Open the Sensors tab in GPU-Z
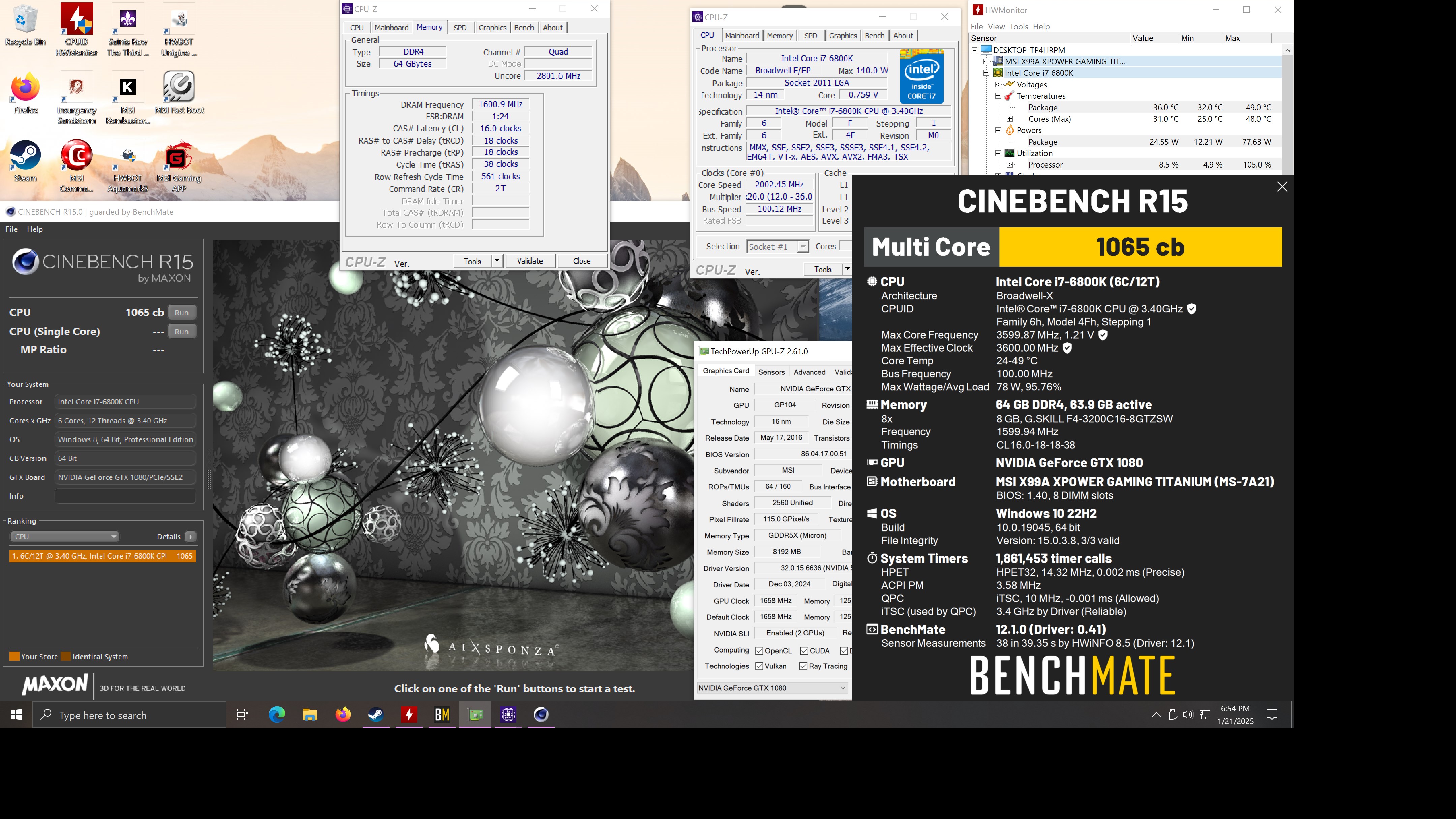The width and height of the screenshot is (1456, 819). pos(771,372)
